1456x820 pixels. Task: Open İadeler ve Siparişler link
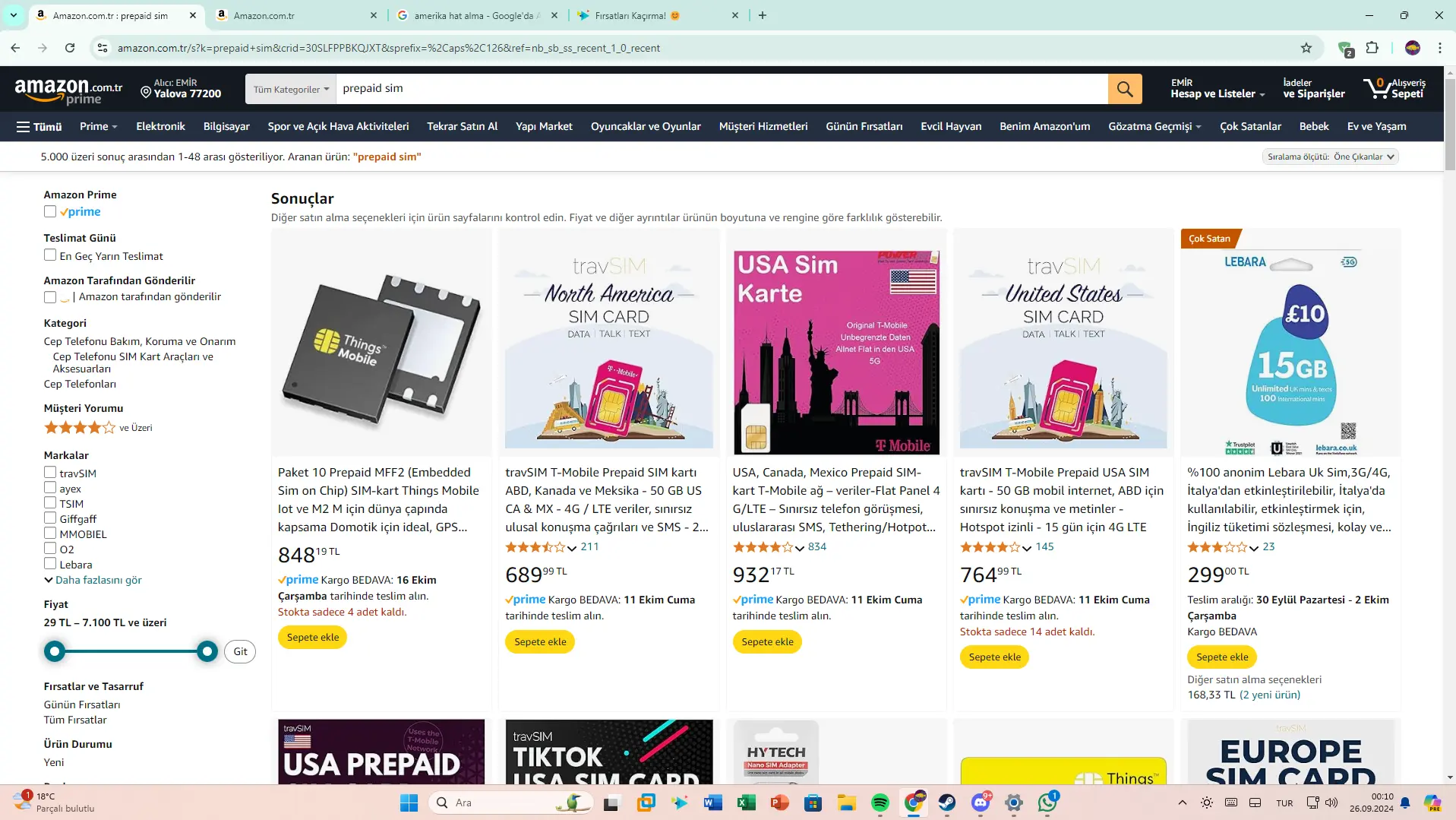pos(1313,89)
